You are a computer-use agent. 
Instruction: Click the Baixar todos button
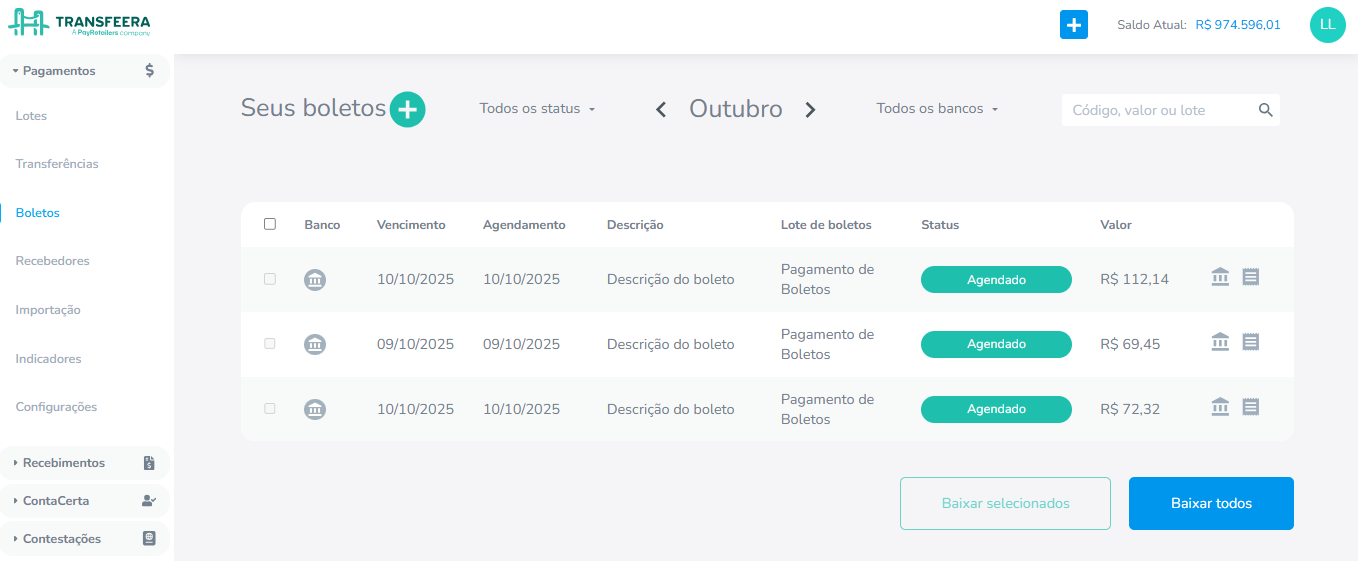click(1211, 503)
